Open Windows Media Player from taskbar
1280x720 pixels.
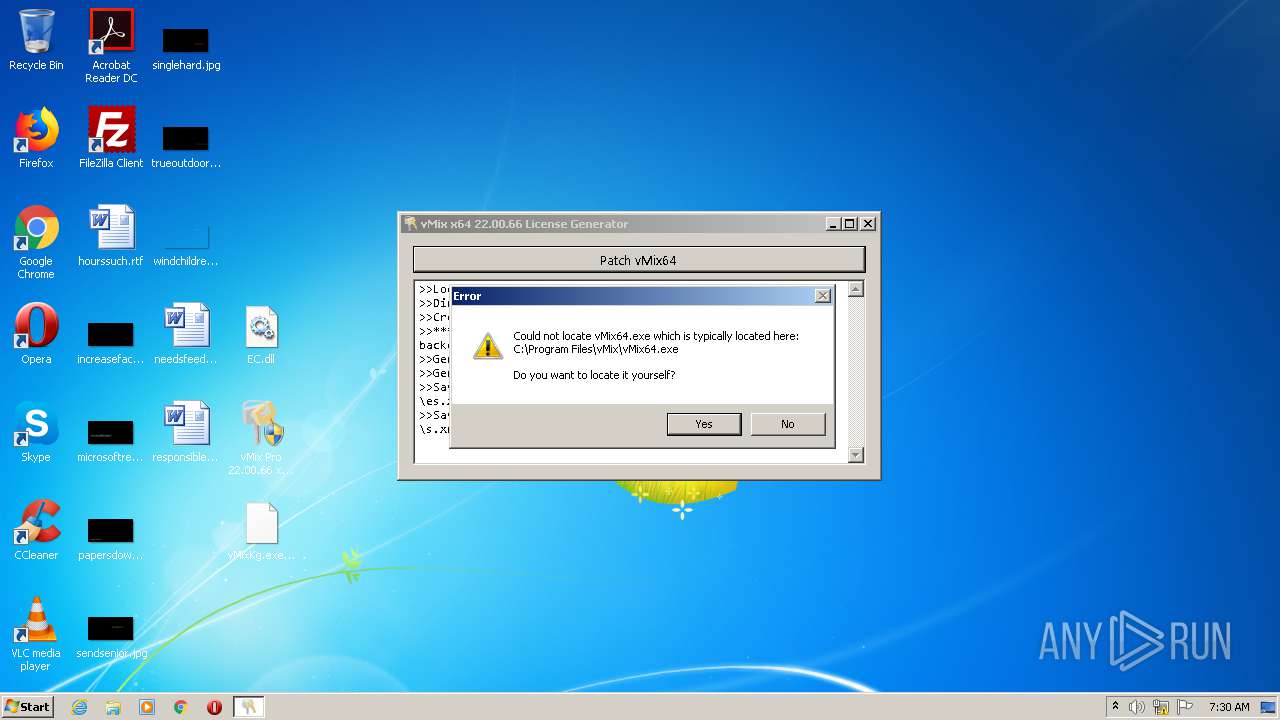147,707
